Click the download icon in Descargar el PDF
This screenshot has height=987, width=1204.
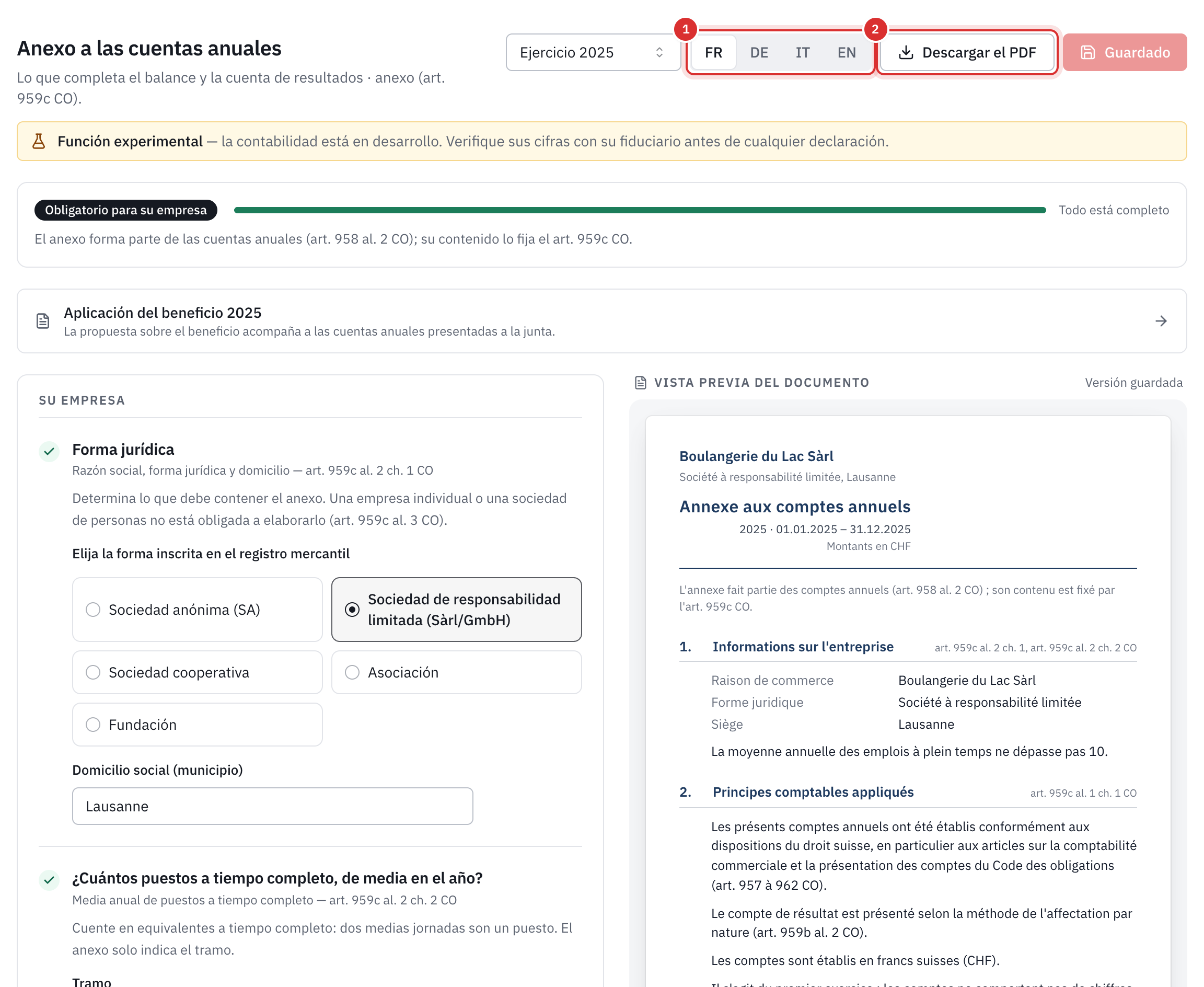click(x=906, y=53)
